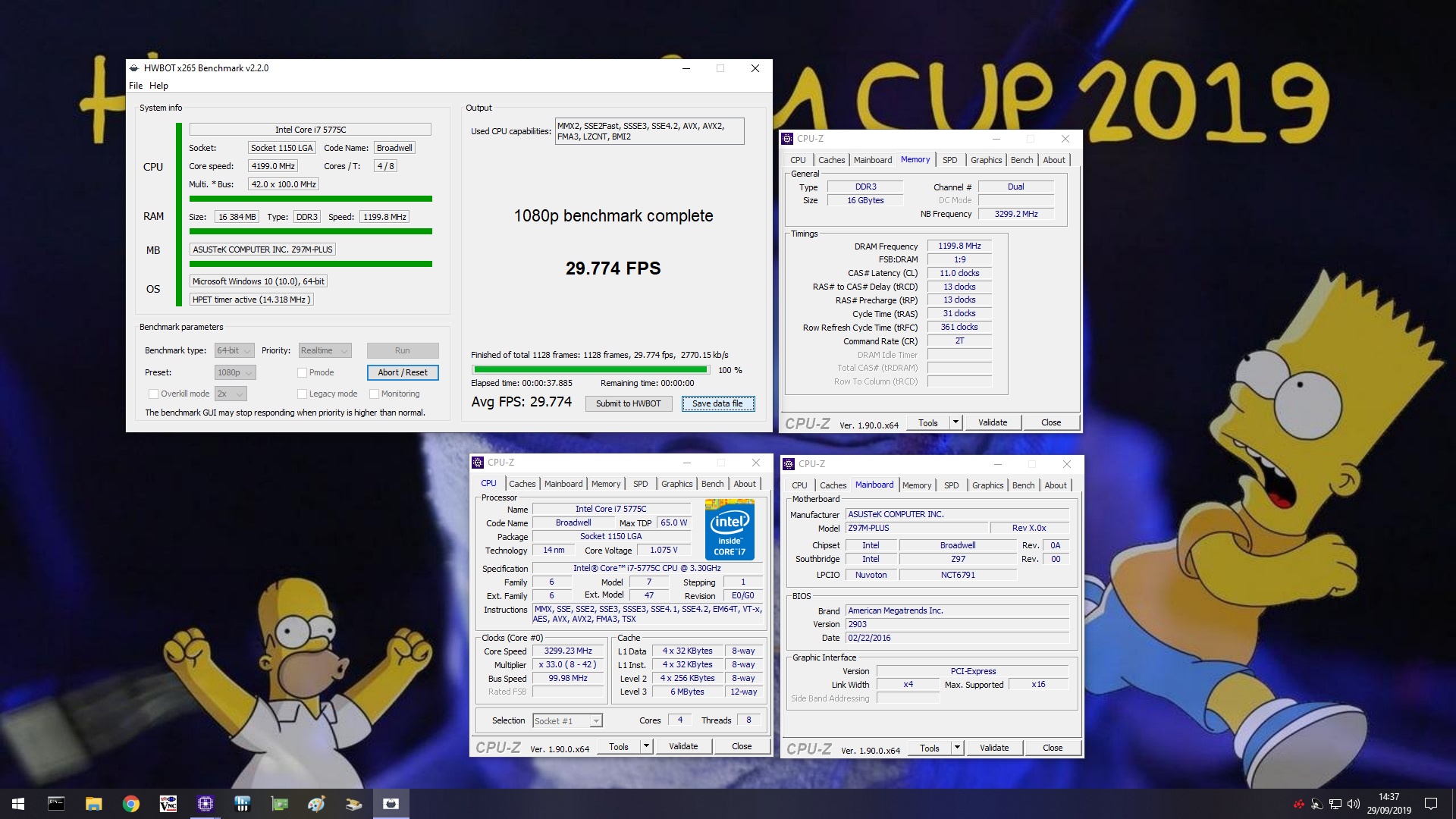Click Save data file button
1456x819 pixels.
(717, 403)
